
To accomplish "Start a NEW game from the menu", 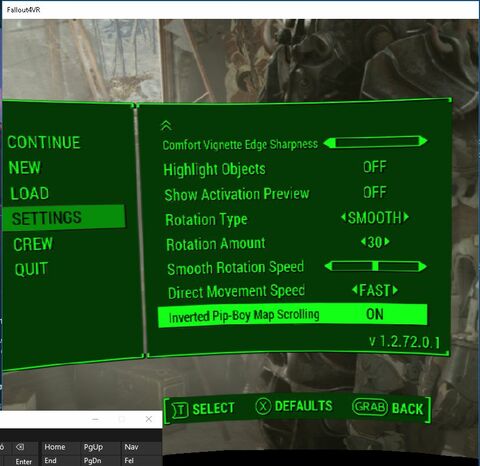I will pyautogui.click(x=25, y=168).
